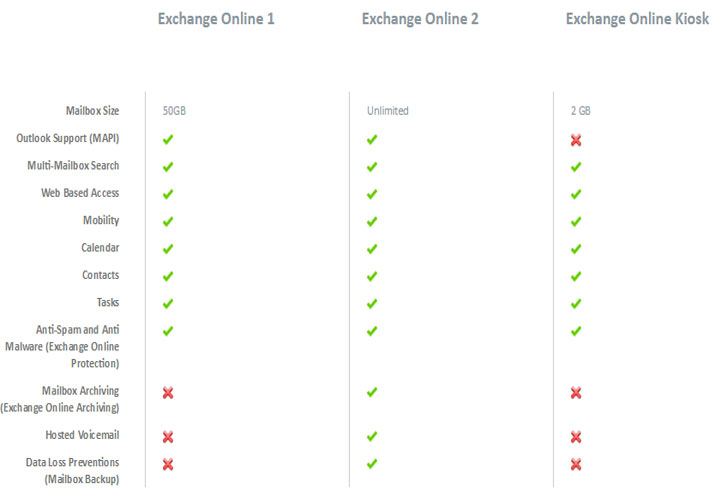The height and width of the screenshot is (500, 715).
Task: Click Calendar checkmark for Exchange Online 2
Action: (372, 249)
